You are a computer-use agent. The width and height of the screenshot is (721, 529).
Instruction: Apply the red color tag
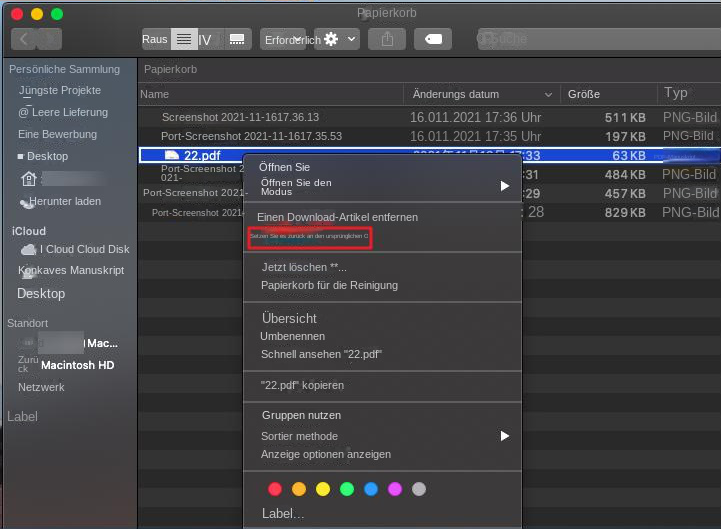click(275, 489)
